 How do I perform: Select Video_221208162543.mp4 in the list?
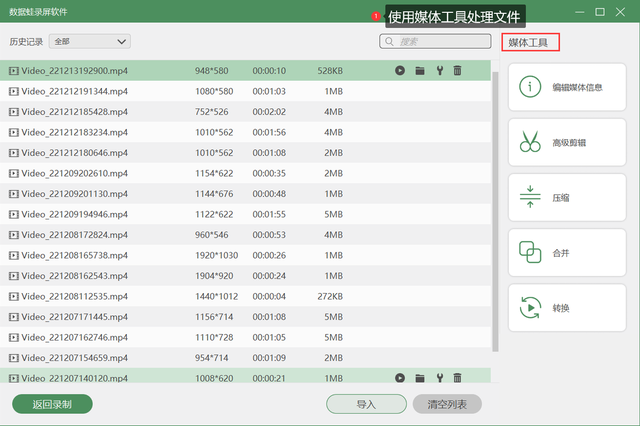(x=245, y=276)
